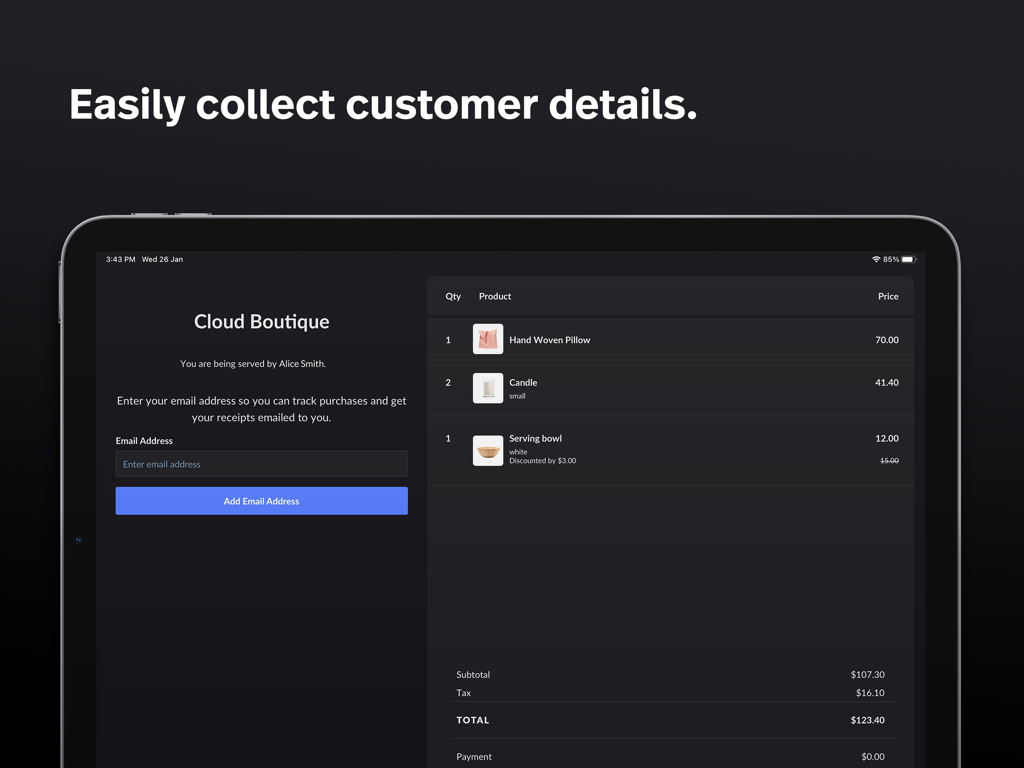
Task: Click the Price column header
Action: tap(888, 296)
